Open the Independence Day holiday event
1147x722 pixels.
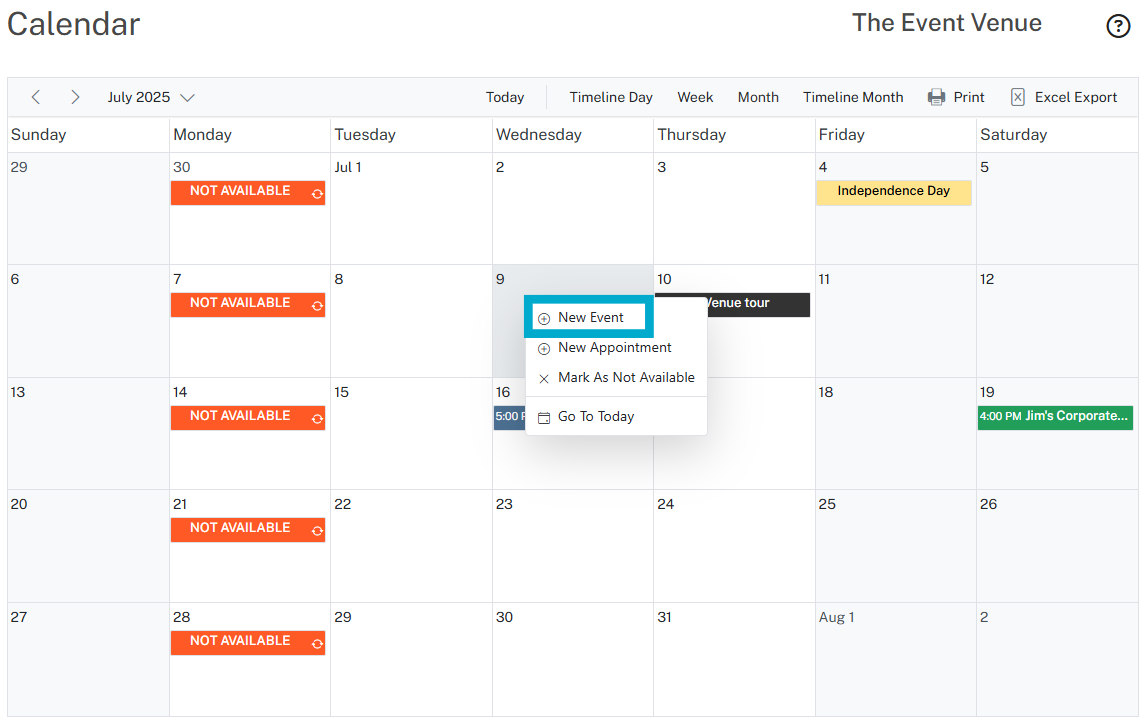[x=893, y=192]
